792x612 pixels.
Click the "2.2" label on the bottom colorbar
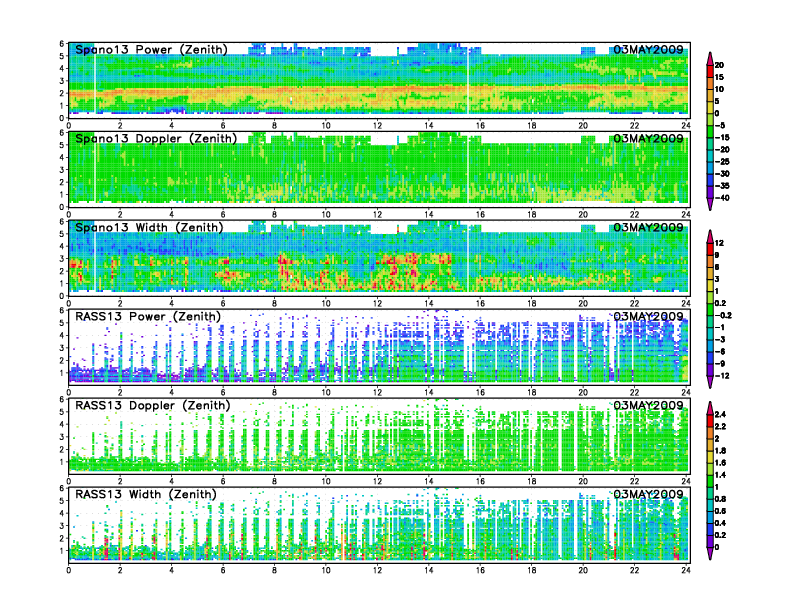[x=721, y=426]
